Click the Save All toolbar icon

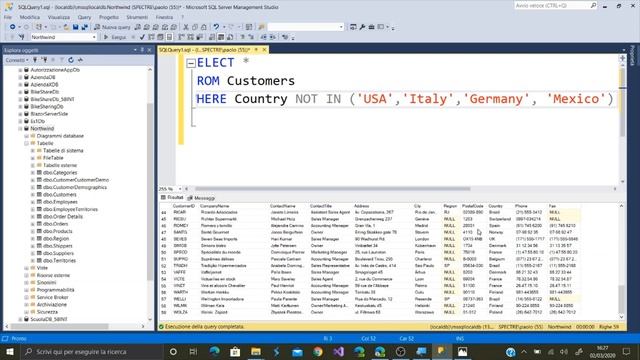coord(84,27)
